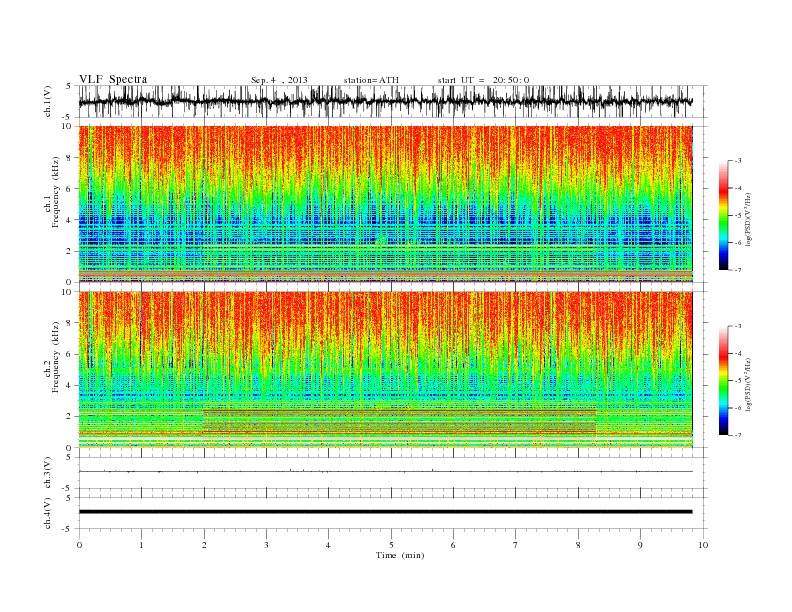Click the 6 kHz tick of ch.1 spectrogram
The width and height of the screenshot is (792, 612).
(69, 189)
